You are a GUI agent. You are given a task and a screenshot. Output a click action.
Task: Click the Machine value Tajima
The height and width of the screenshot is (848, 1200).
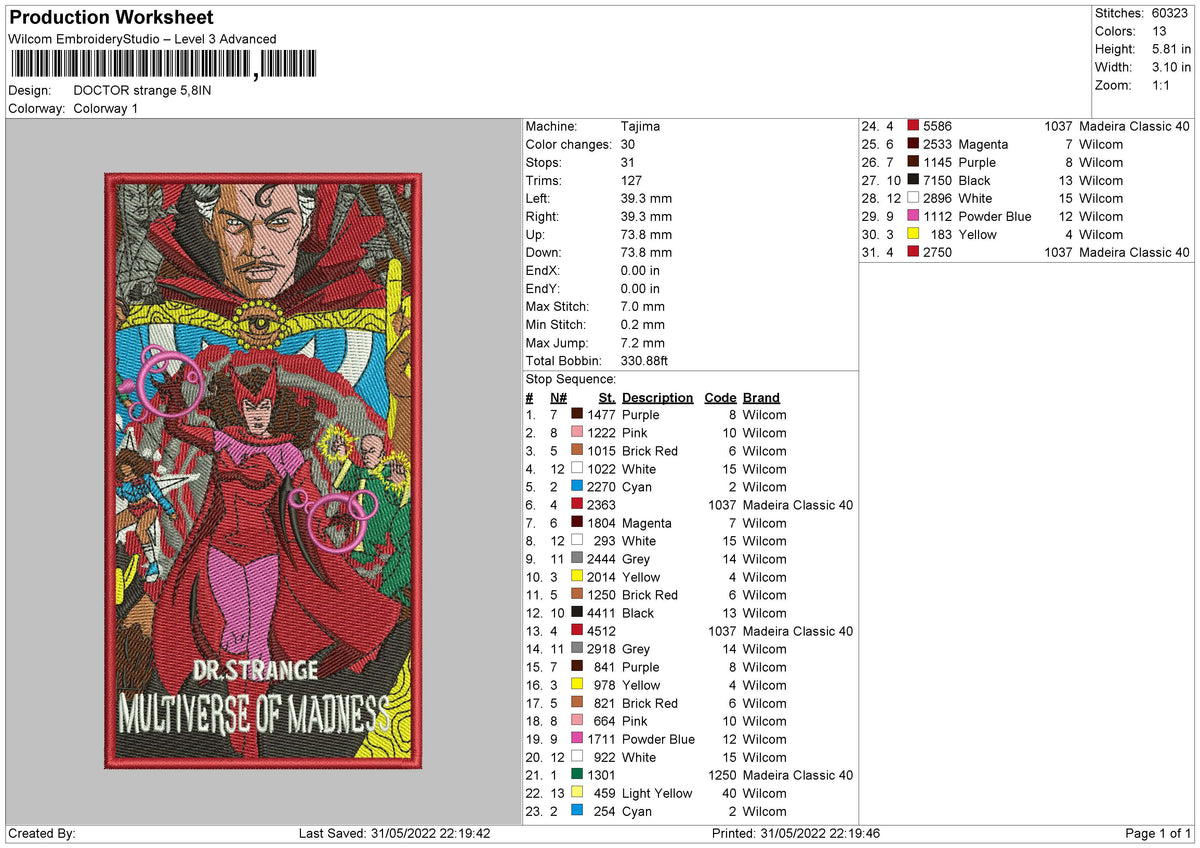[640, 126]
